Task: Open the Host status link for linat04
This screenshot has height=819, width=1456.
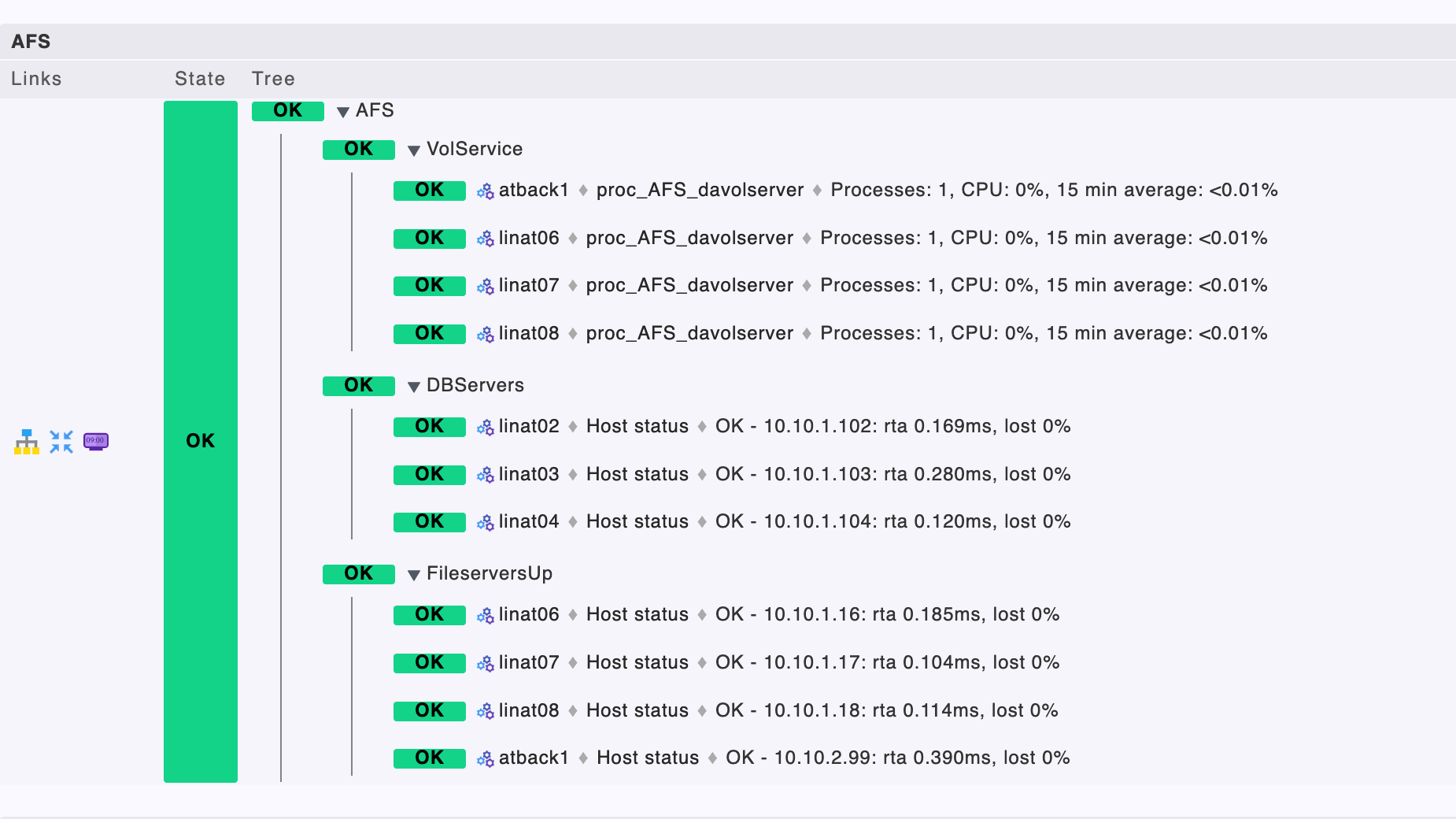Action: pos(637,521)
